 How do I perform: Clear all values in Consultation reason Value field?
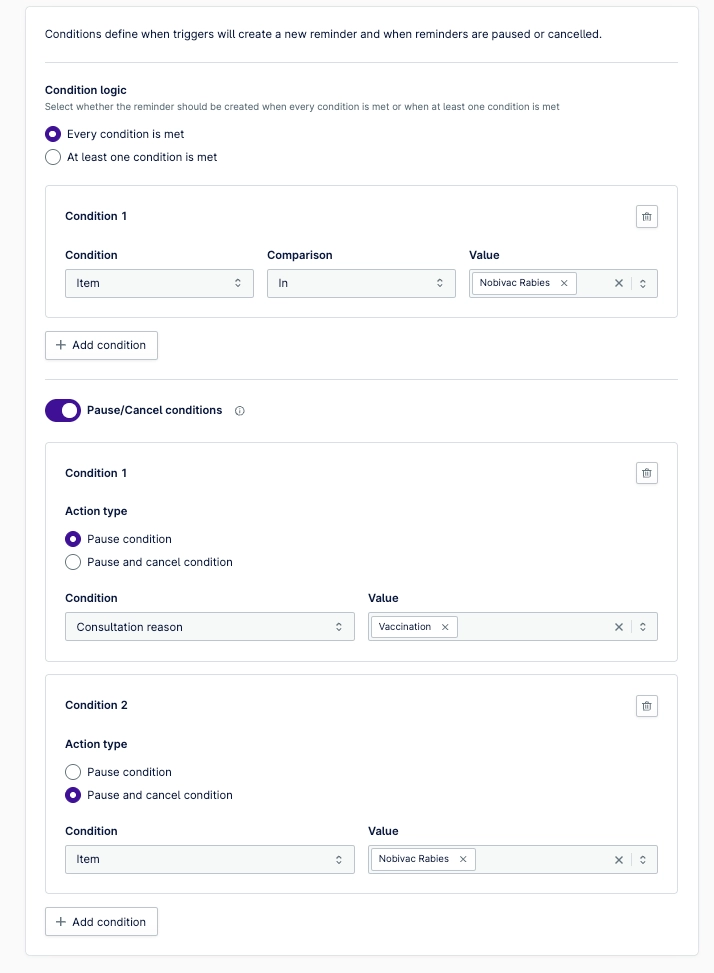point(618,627)
